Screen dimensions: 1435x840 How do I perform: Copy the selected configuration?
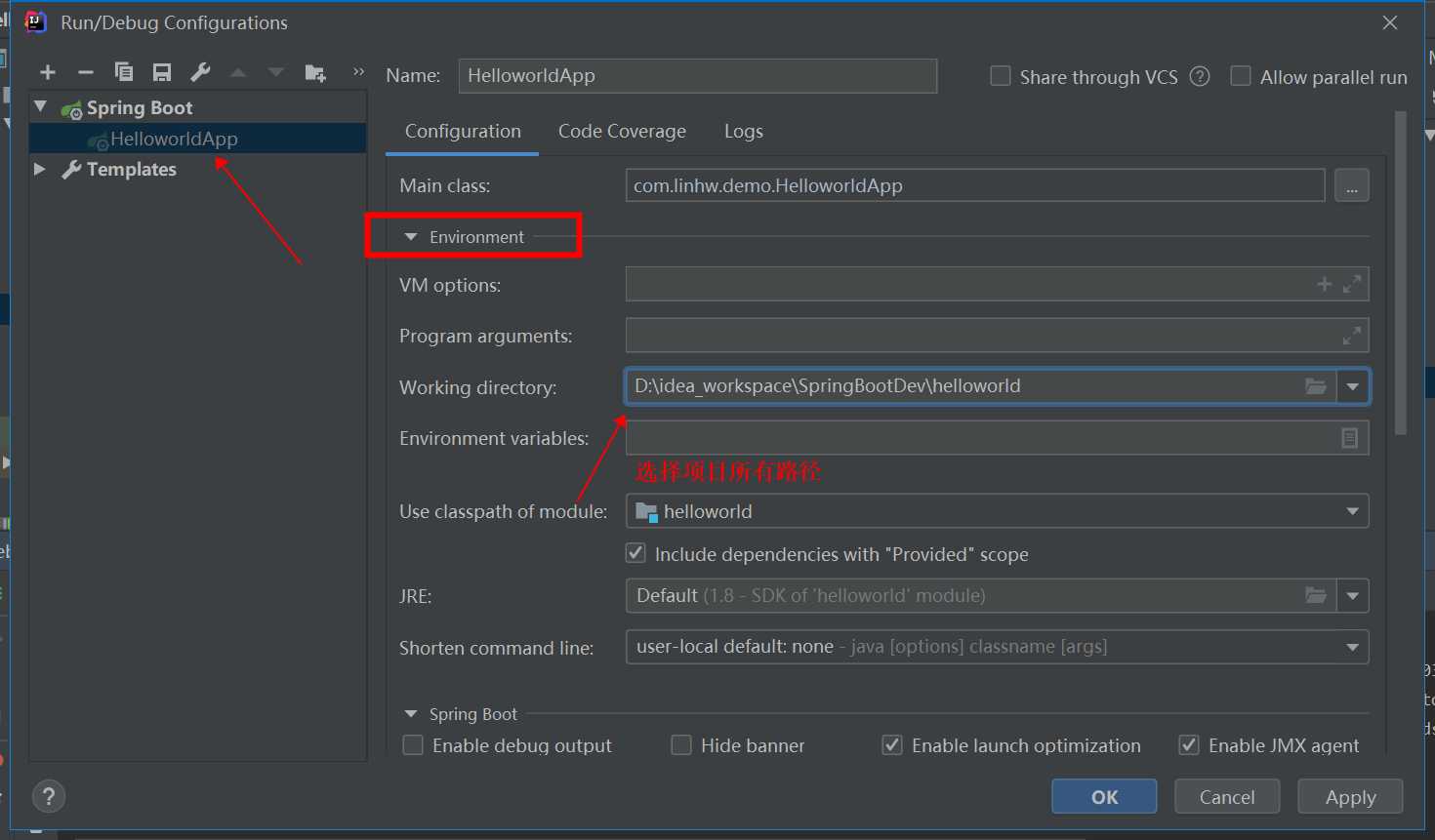coord(124,72)
